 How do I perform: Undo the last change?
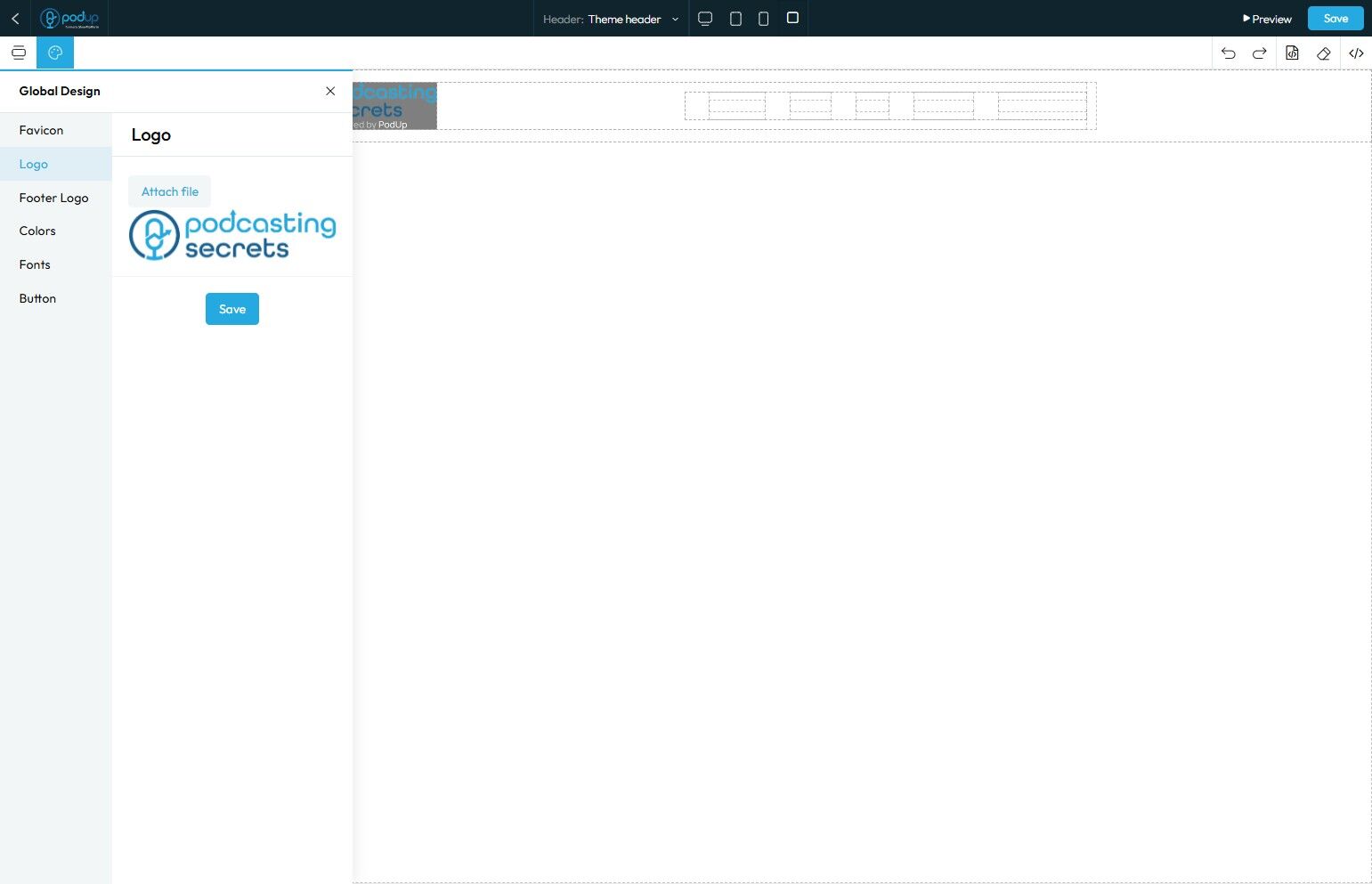coord(1229,53)
